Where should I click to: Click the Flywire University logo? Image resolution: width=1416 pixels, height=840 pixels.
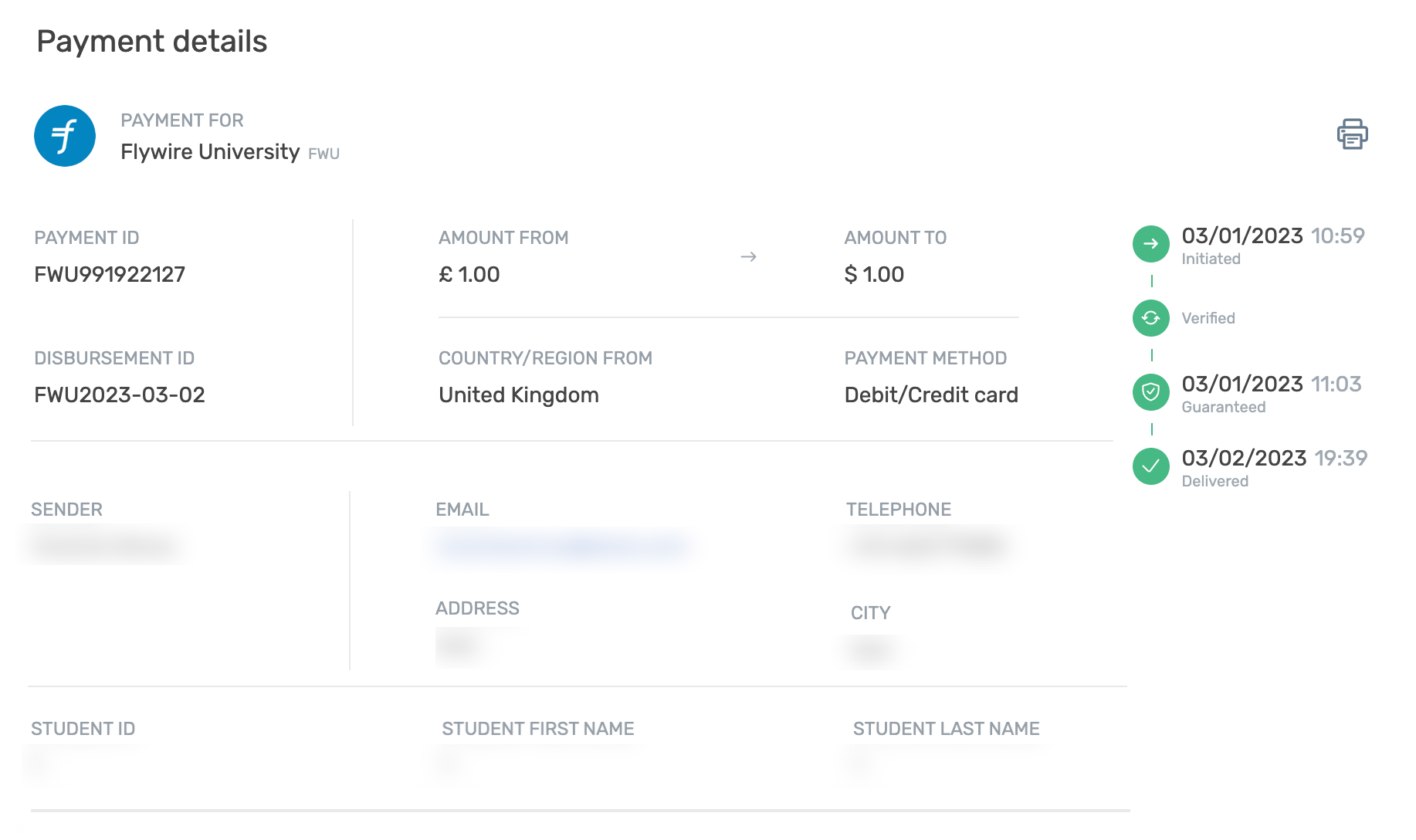click(65, 136)
